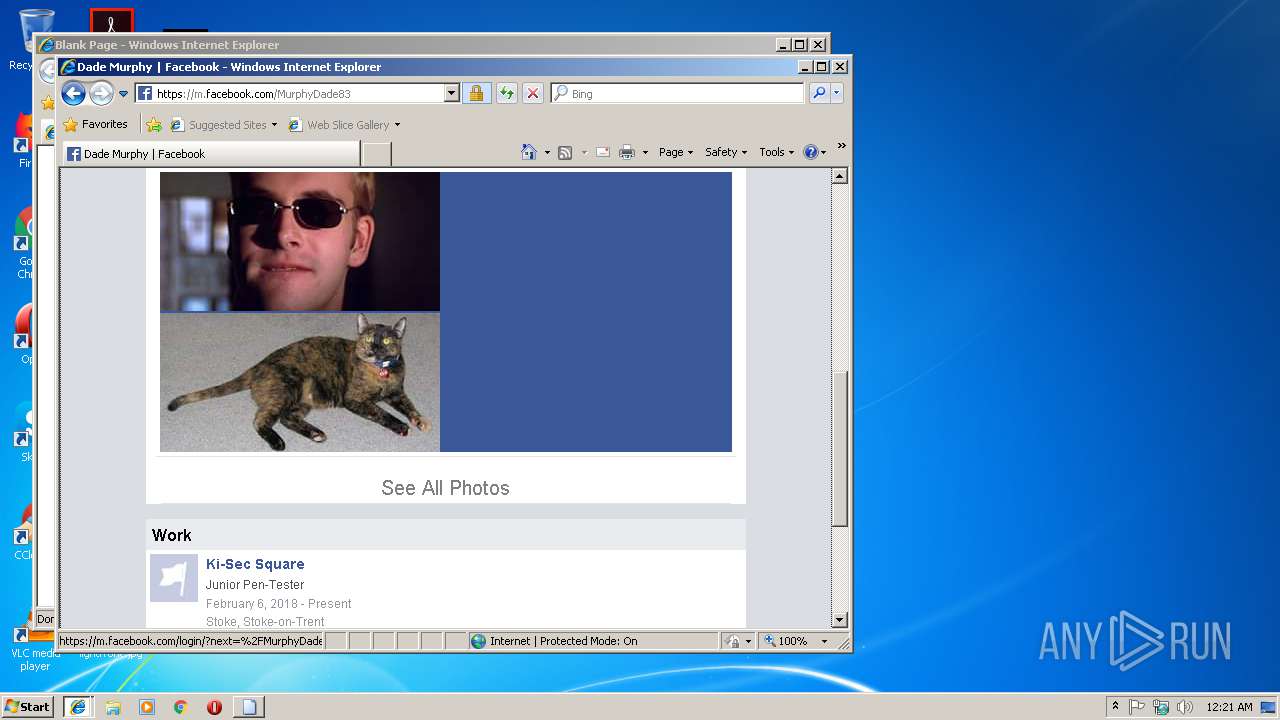Image resolution: width=1280 pixels, height=720 pixels.
Task: Open a new blank tab
Action: point(376,154)
